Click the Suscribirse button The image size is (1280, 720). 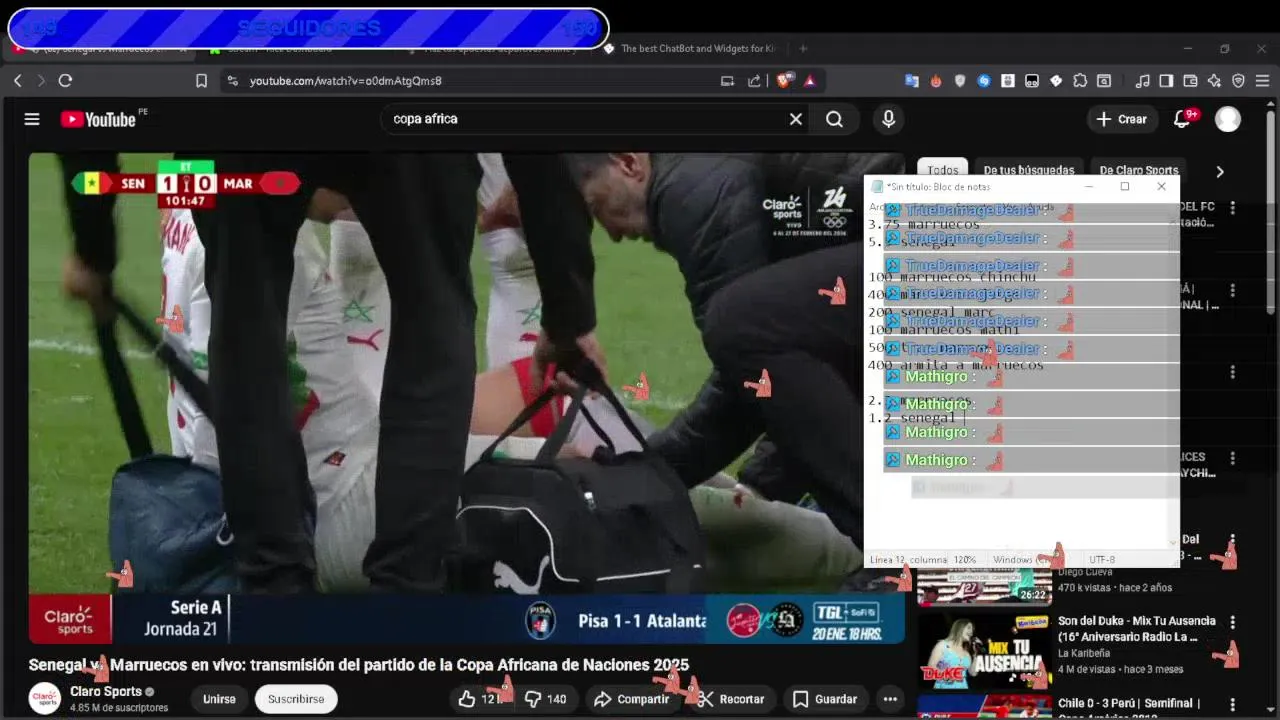(x=296, y=699)
